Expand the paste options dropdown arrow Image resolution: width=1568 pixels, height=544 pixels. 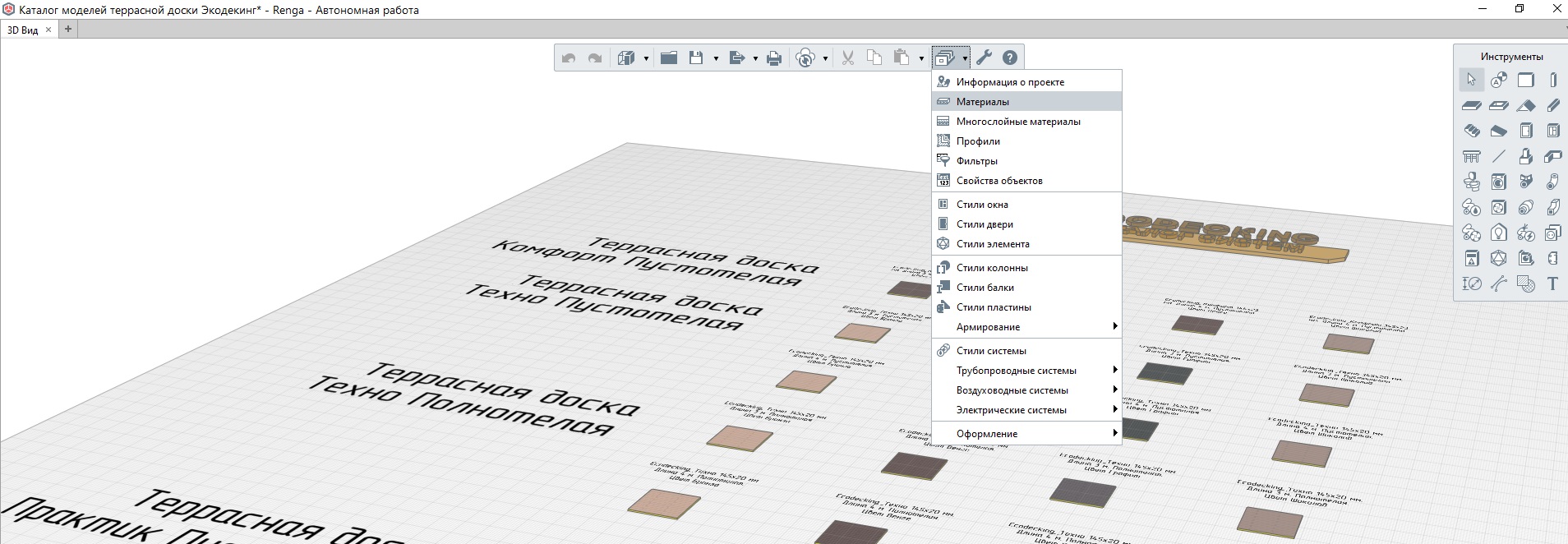[x=921, y=58]
